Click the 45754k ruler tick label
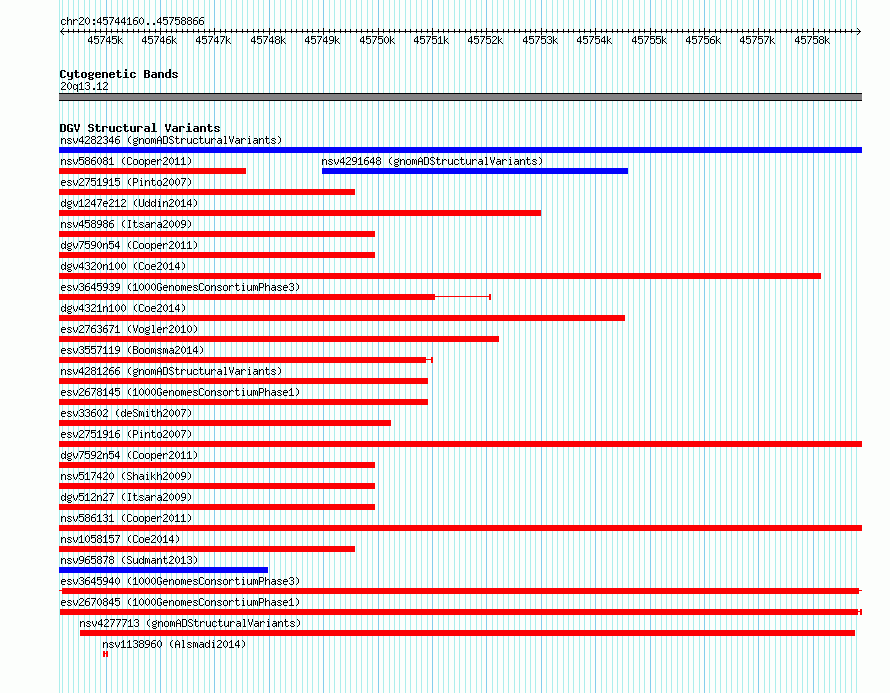 (594, 40)
